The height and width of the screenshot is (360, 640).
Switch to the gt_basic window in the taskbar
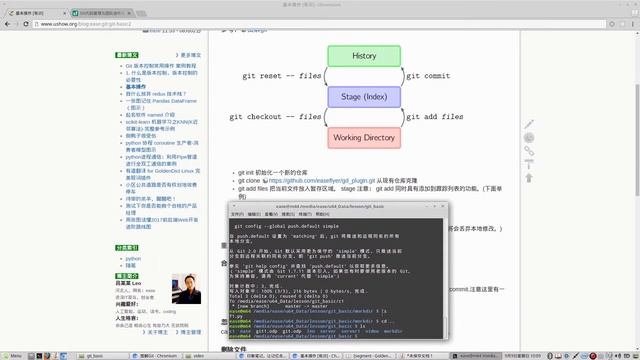pyautogui.click(x=102, y=356)
